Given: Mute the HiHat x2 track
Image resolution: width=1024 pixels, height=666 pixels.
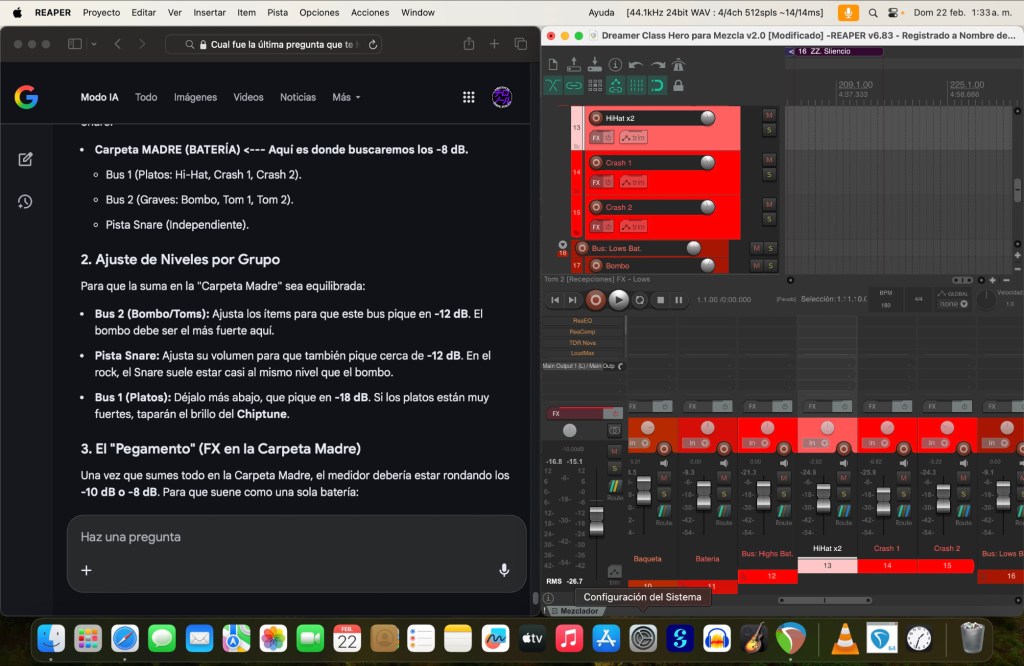Looking at the screenshot, I should pyautogui.click(x=769, y=115).
